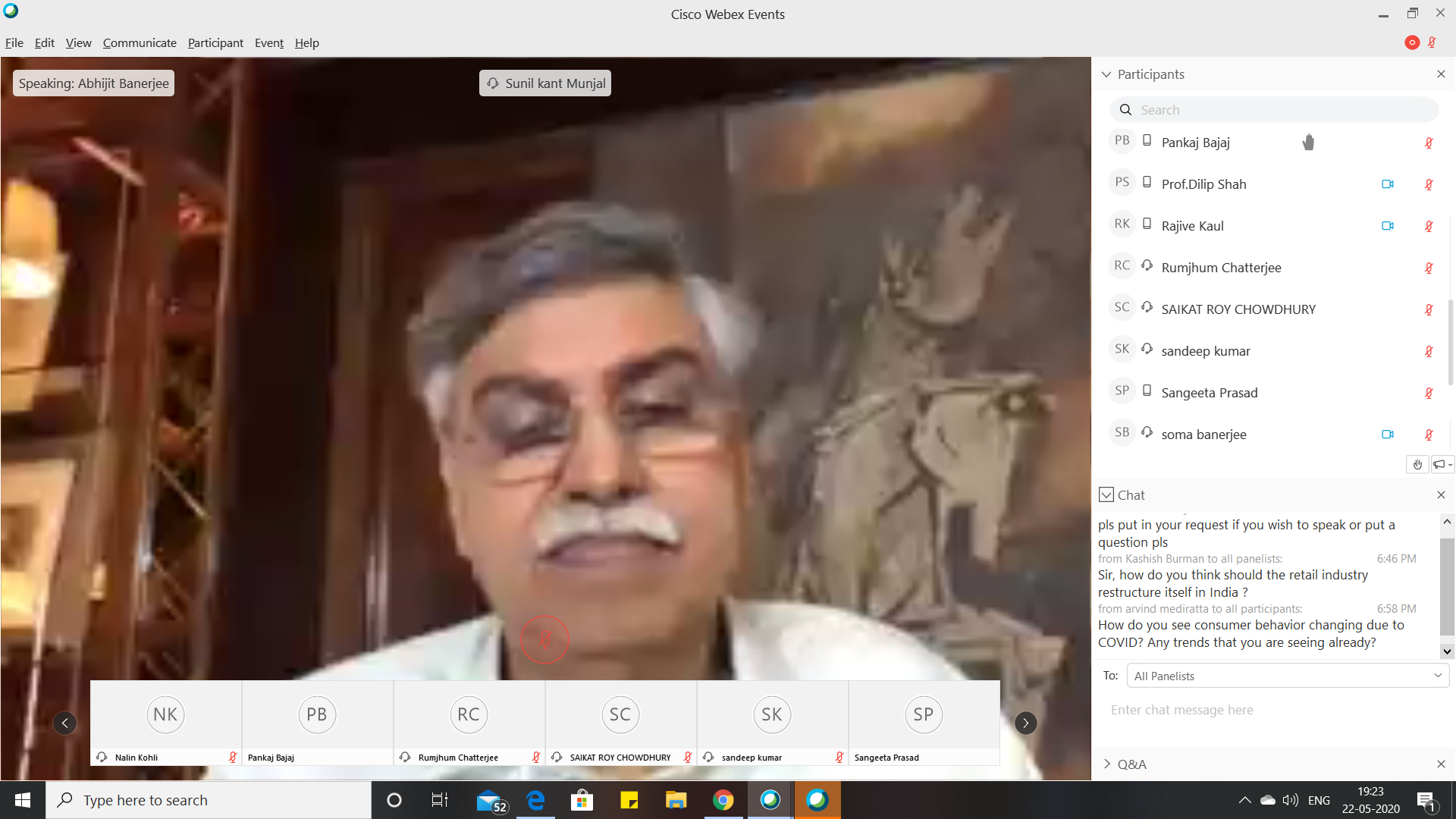
Task: Show previous participants in video strip
Action: click(65, 723)
